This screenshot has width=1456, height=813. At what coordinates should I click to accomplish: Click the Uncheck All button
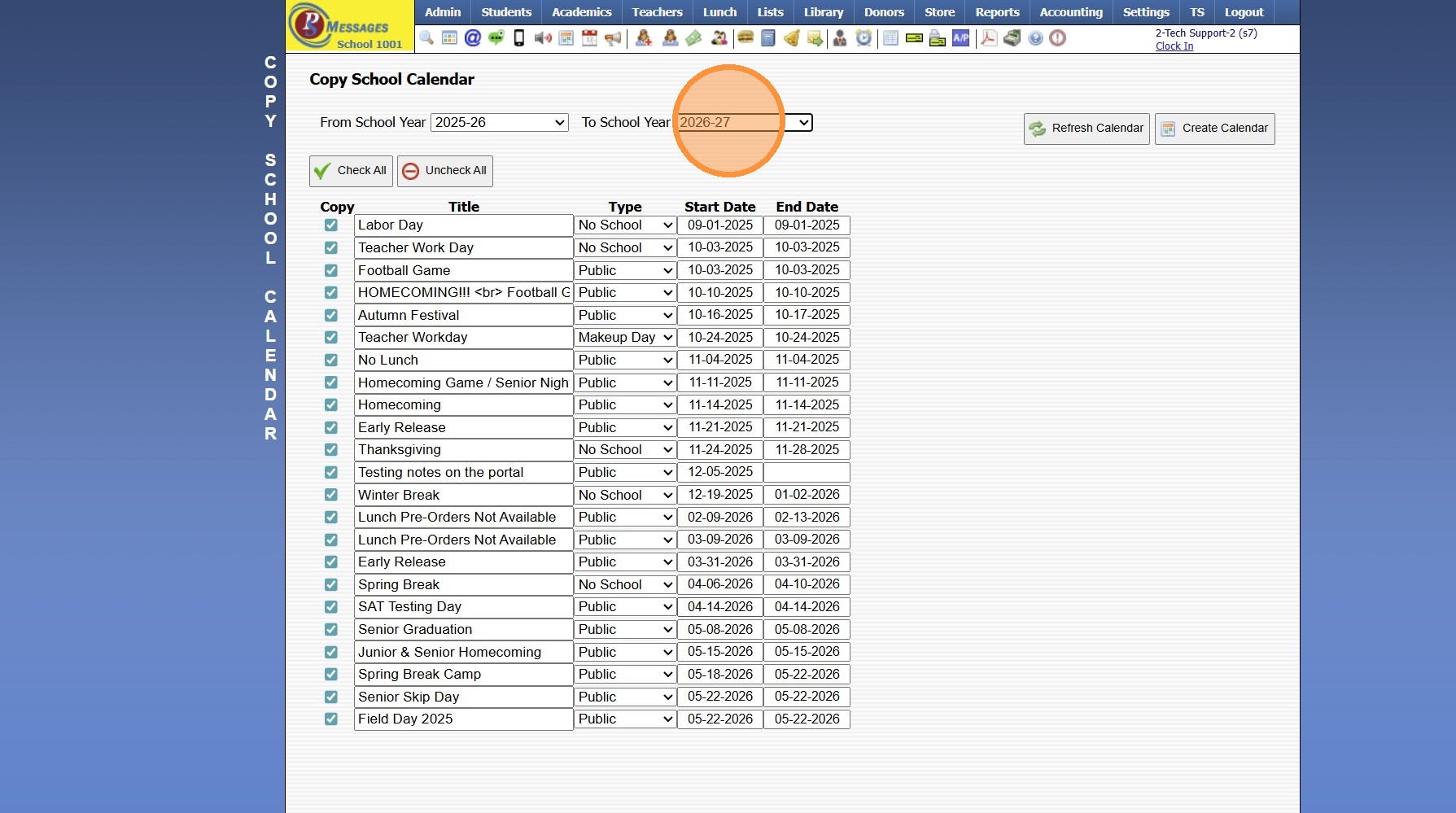click(445, 171)
